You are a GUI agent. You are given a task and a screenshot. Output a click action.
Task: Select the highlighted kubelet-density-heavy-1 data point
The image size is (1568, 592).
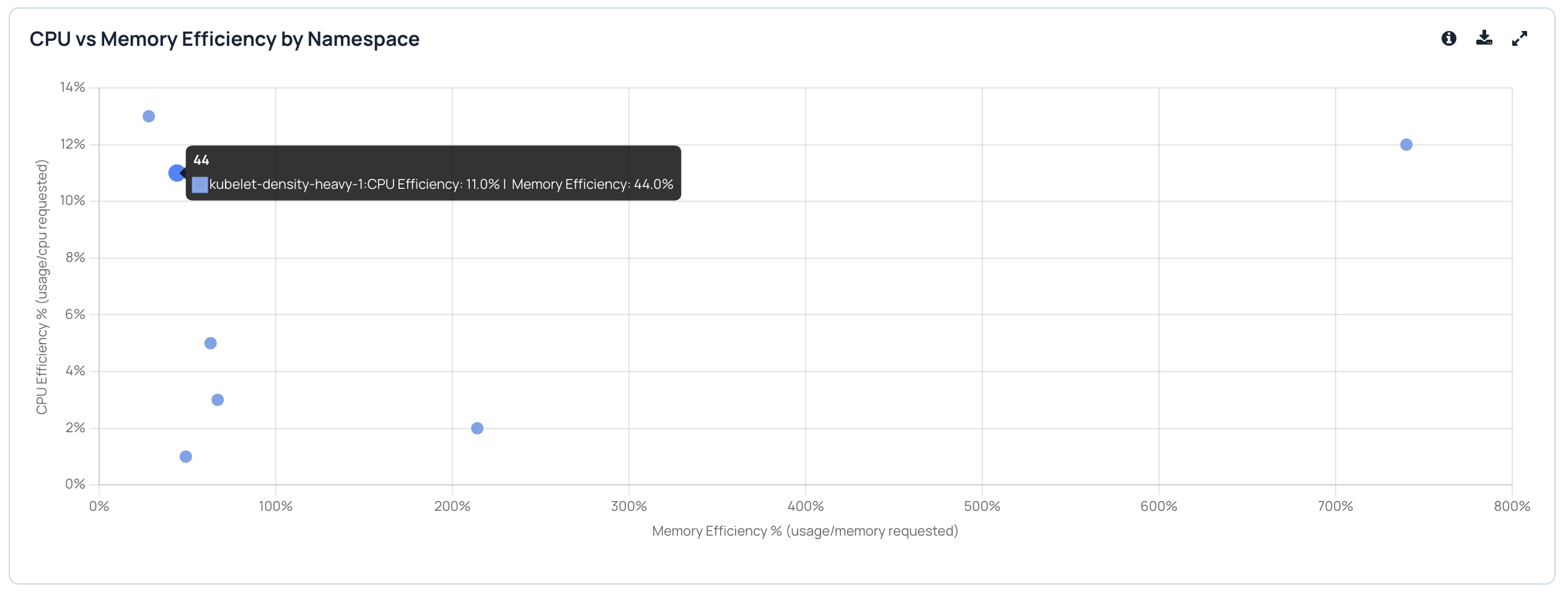point(177,173)
